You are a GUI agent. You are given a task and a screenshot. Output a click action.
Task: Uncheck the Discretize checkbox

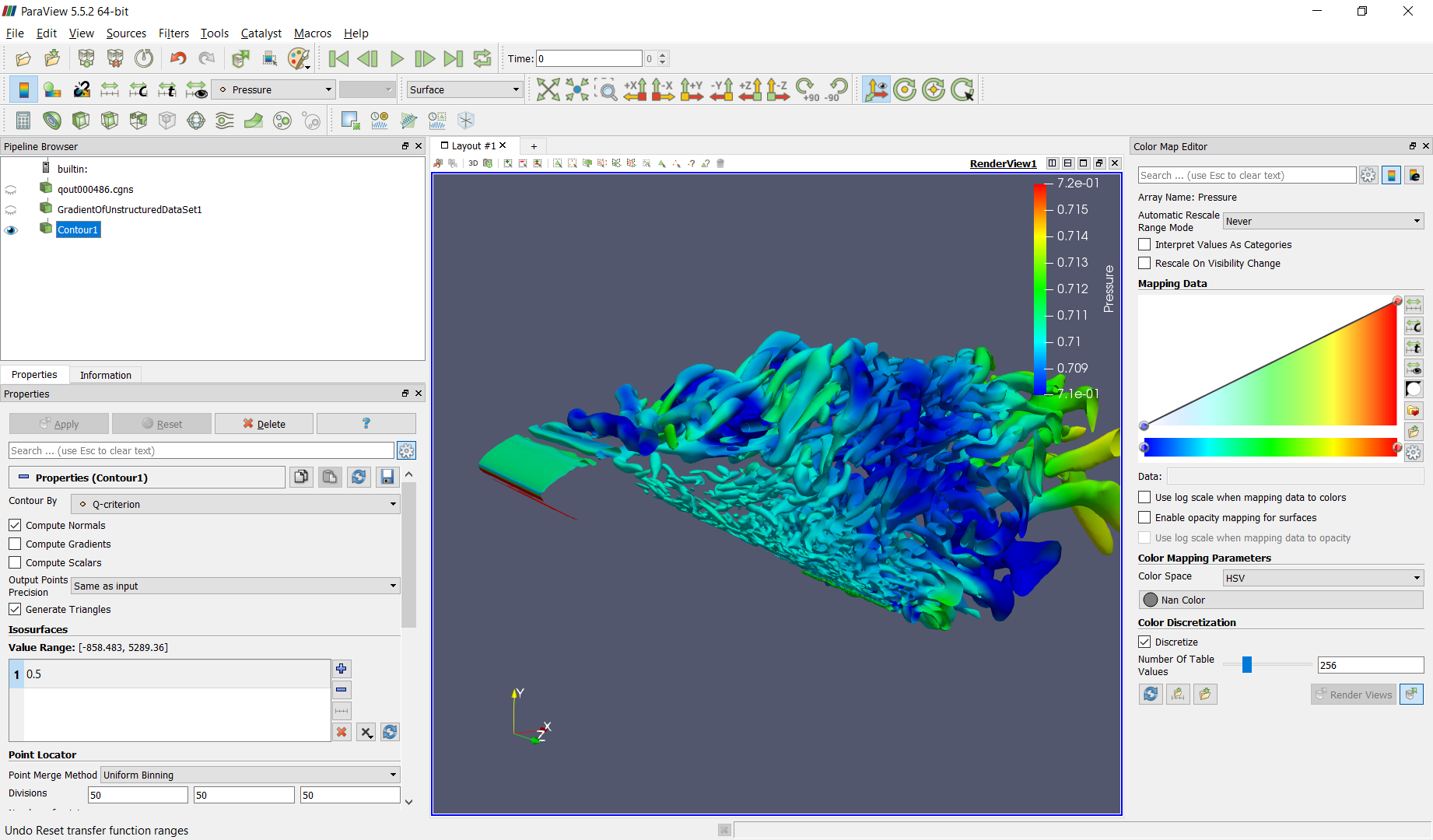pyautogui.click(x=1144, y=642)
